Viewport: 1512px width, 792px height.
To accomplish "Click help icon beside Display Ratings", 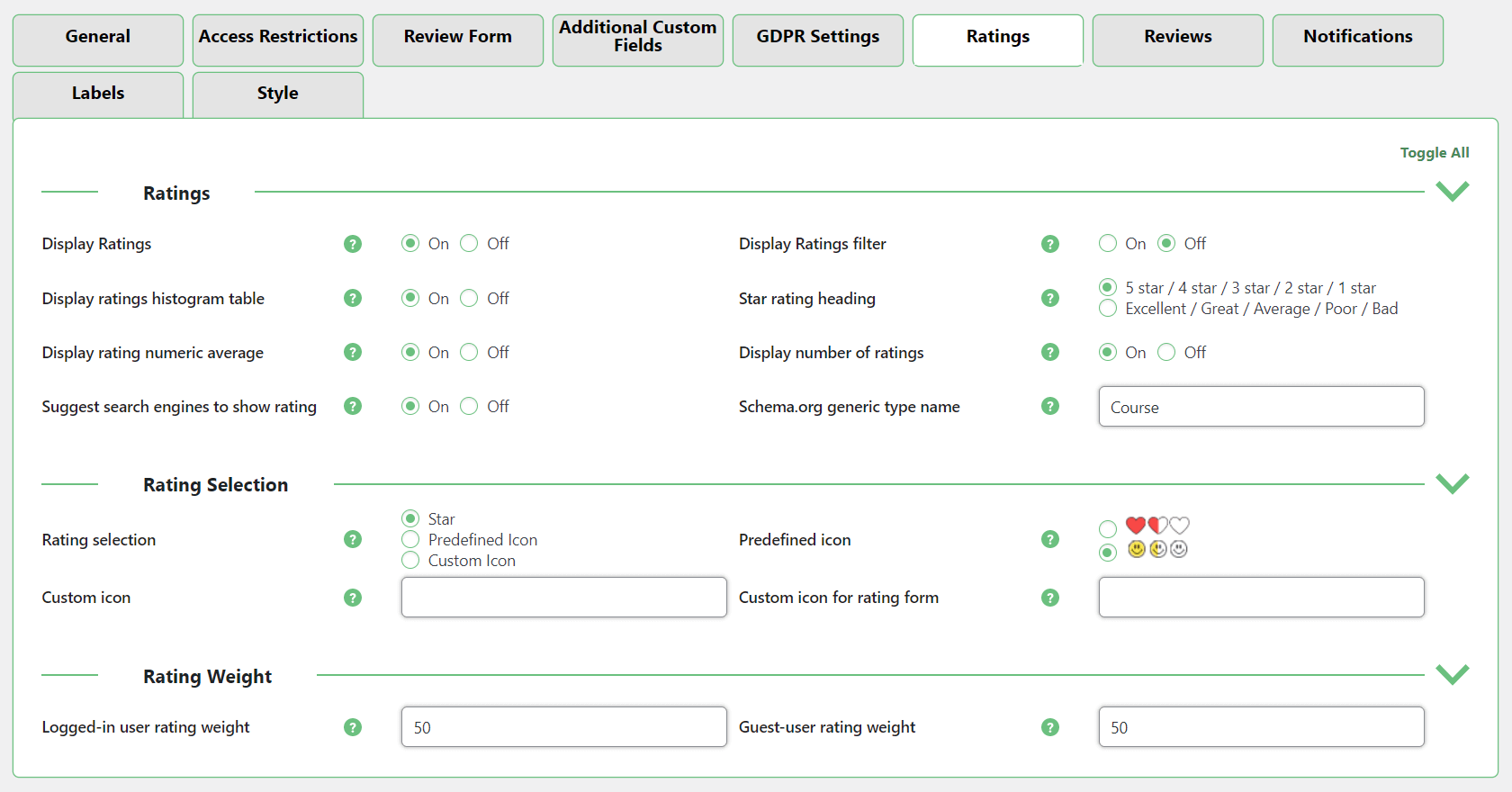I will pos(353,244).
